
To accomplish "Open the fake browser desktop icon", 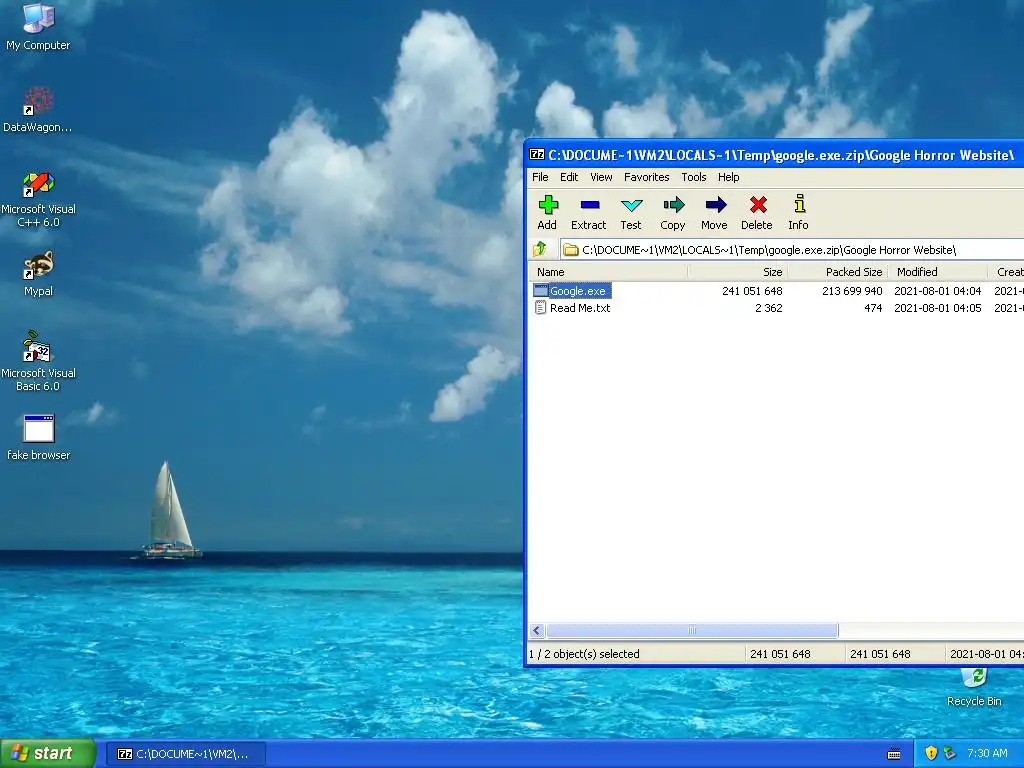I will click(39, 429).
